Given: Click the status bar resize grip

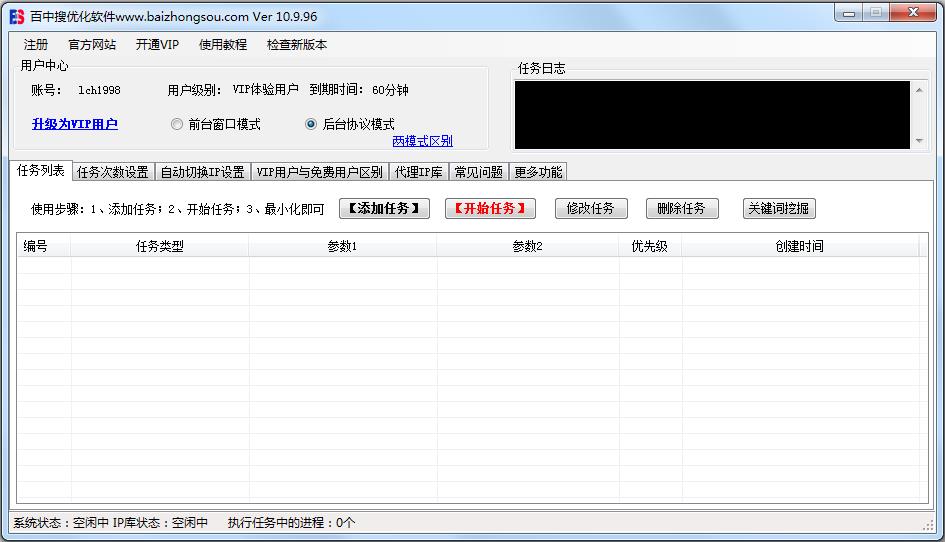Looking at the screenshot, I should click(929, 525).
